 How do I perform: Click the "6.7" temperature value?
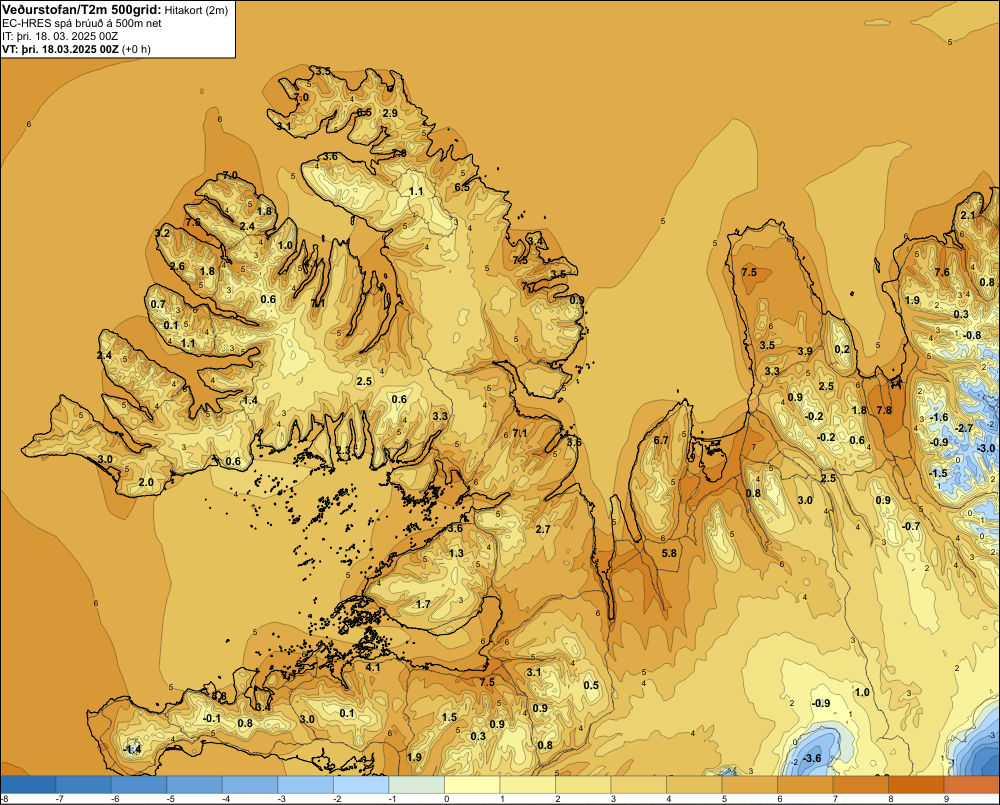pyautogui.click(x=661, y=440)
